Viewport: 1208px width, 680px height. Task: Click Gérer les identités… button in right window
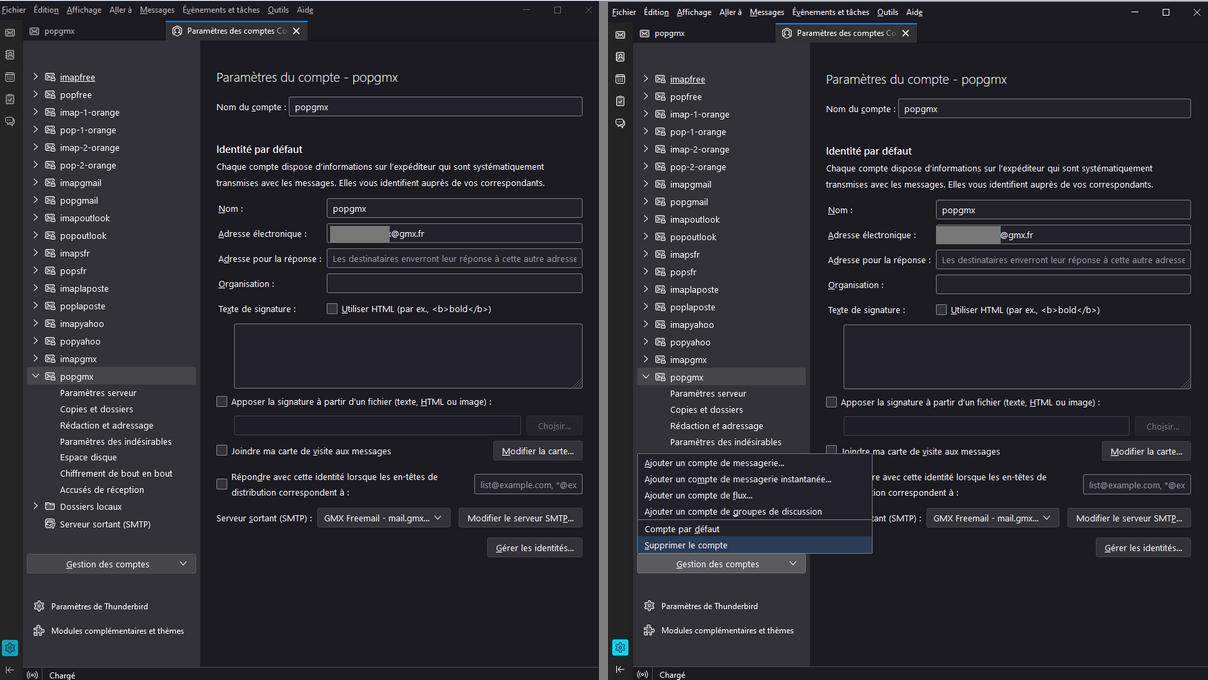pos(1143,548)
